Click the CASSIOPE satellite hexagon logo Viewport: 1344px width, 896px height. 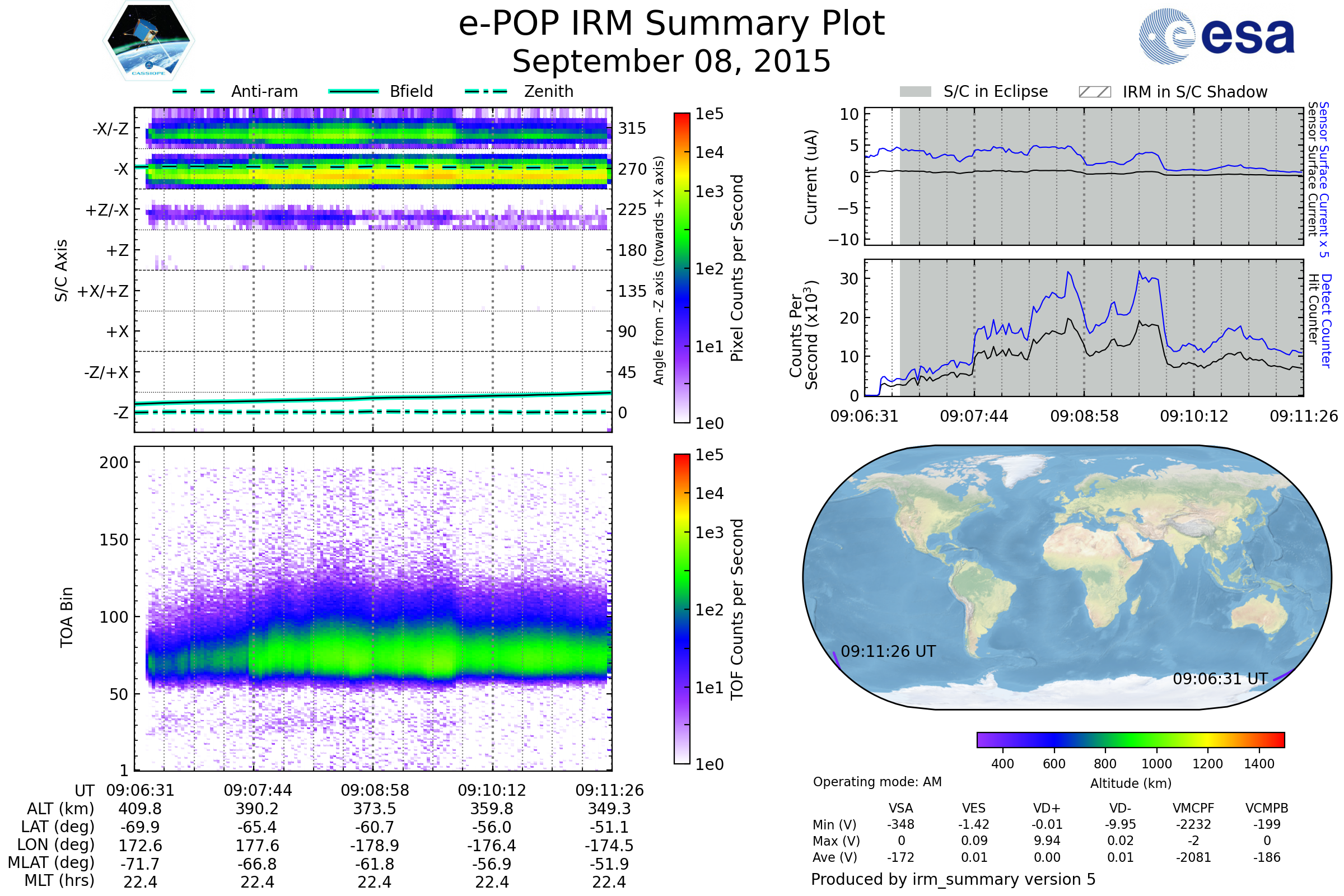(148, 41)
